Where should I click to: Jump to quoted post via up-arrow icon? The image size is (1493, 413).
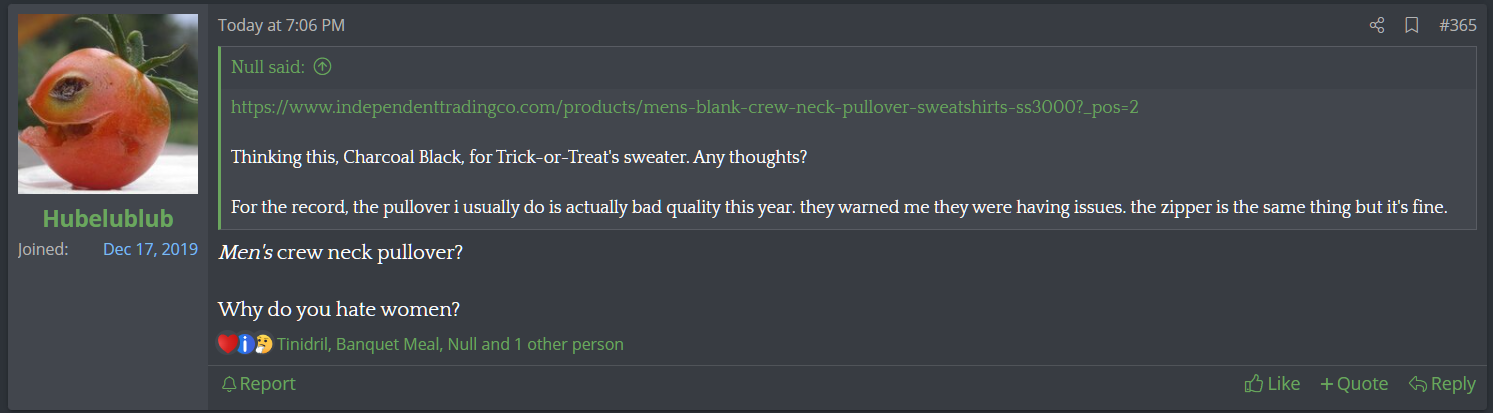(322, 67)
